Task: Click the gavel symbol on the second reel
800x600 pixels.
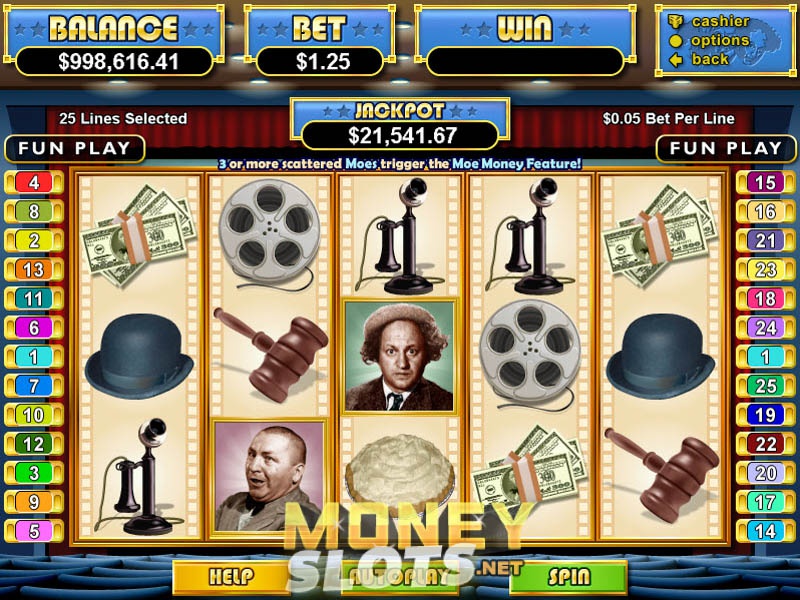Action: (x=270, y=355)
